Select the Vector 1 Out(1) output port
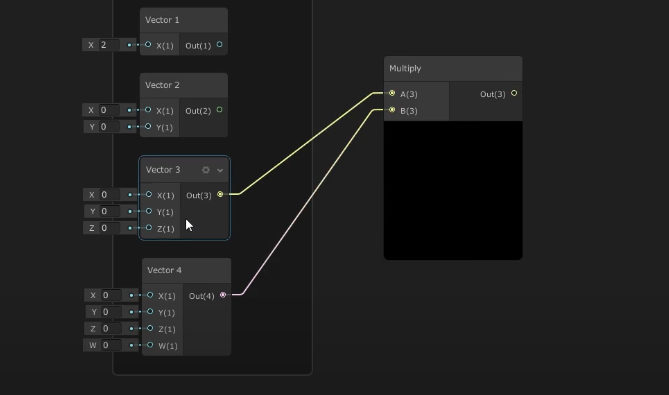Viewport: 669px width, 395px height. (219, 44)
